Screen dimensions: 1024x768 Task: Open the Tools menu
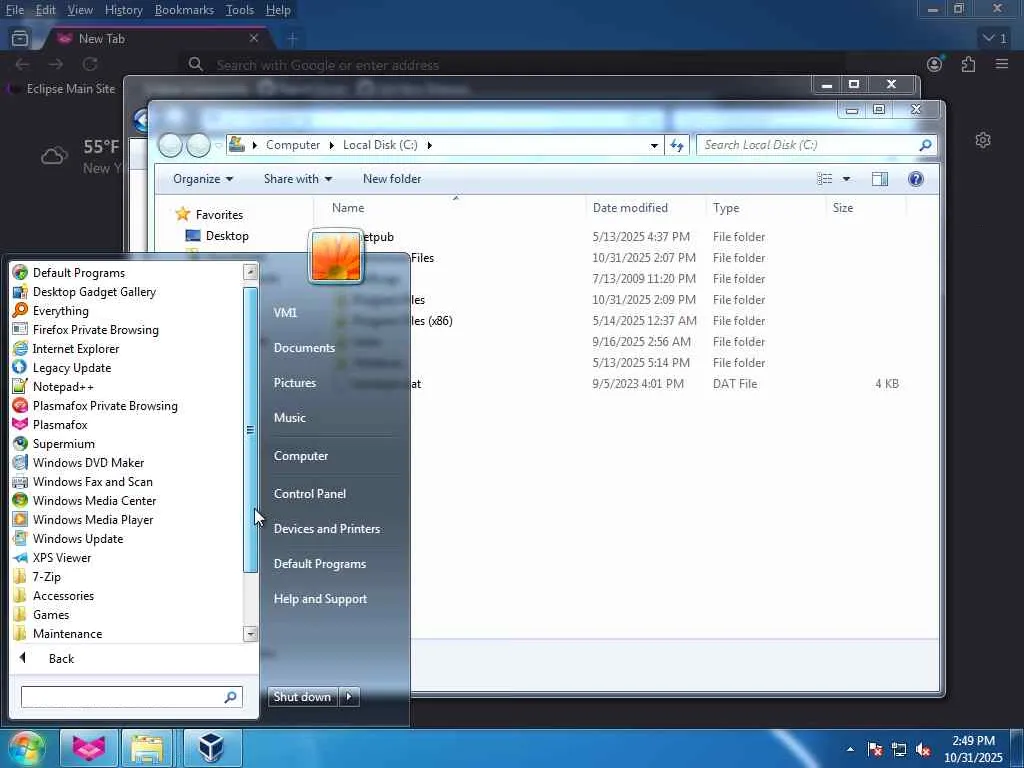[x=240, y=10]
